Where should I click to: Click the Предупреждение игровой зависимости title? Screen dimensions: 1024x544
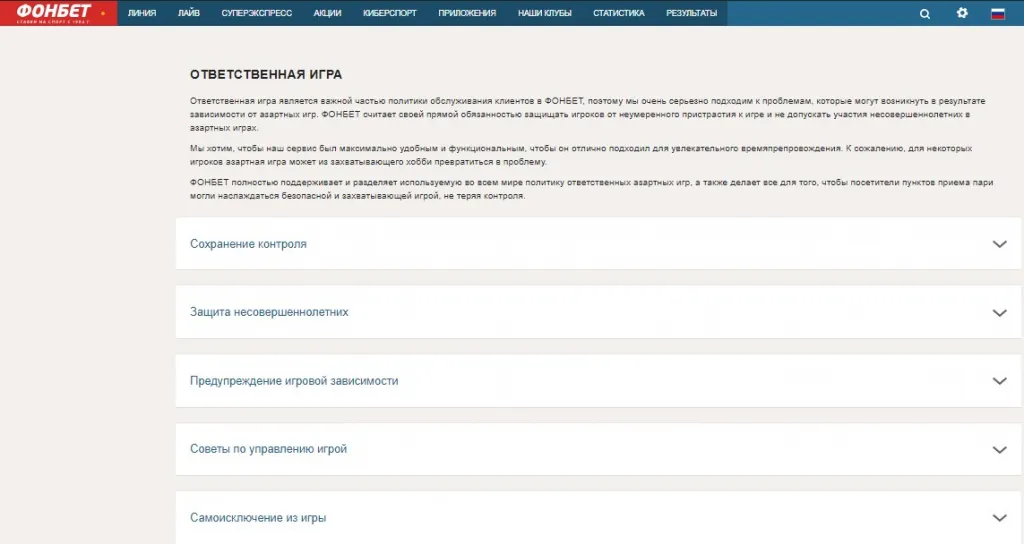[x=294, y=381]
